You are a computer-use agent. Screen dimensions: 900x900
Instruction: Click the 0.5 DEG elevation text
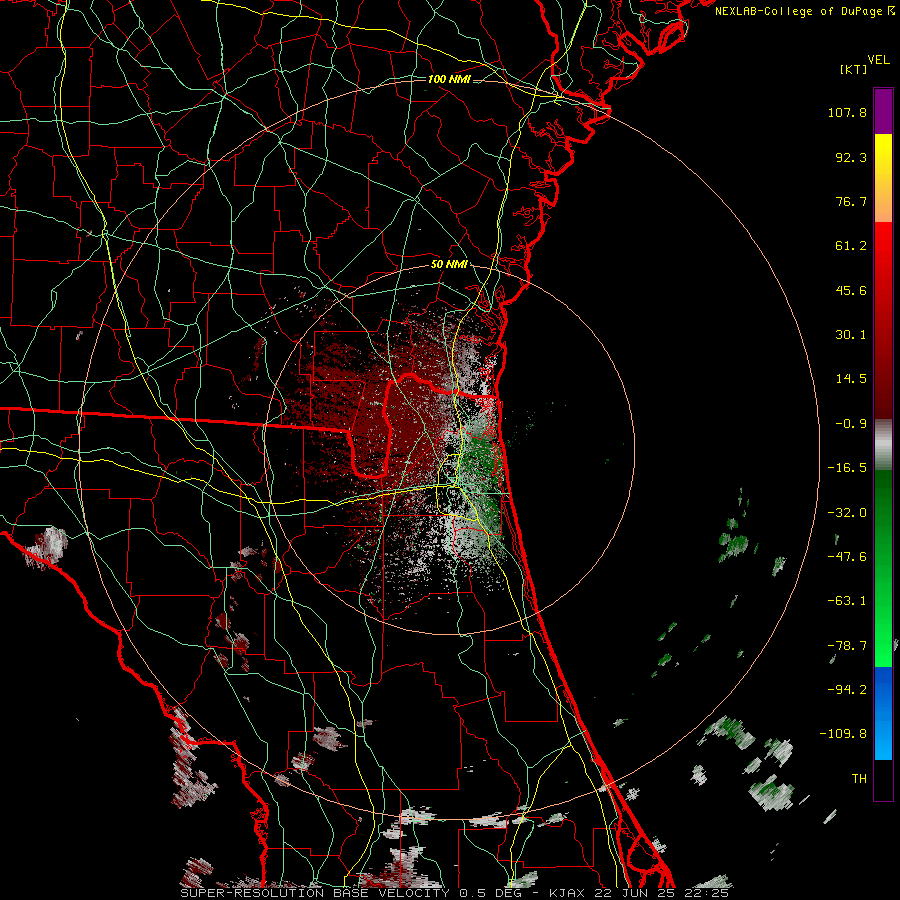489,893
